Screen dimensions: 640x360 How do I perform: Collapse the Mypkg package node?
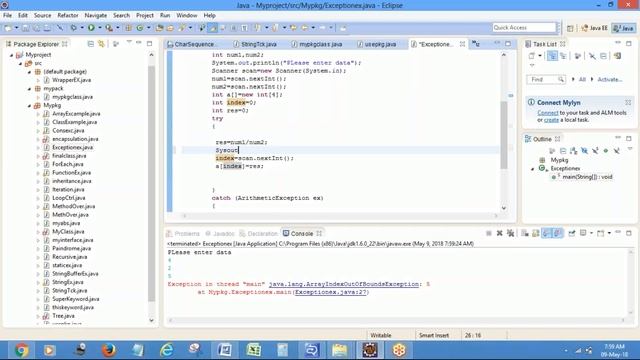pos(29,105)
